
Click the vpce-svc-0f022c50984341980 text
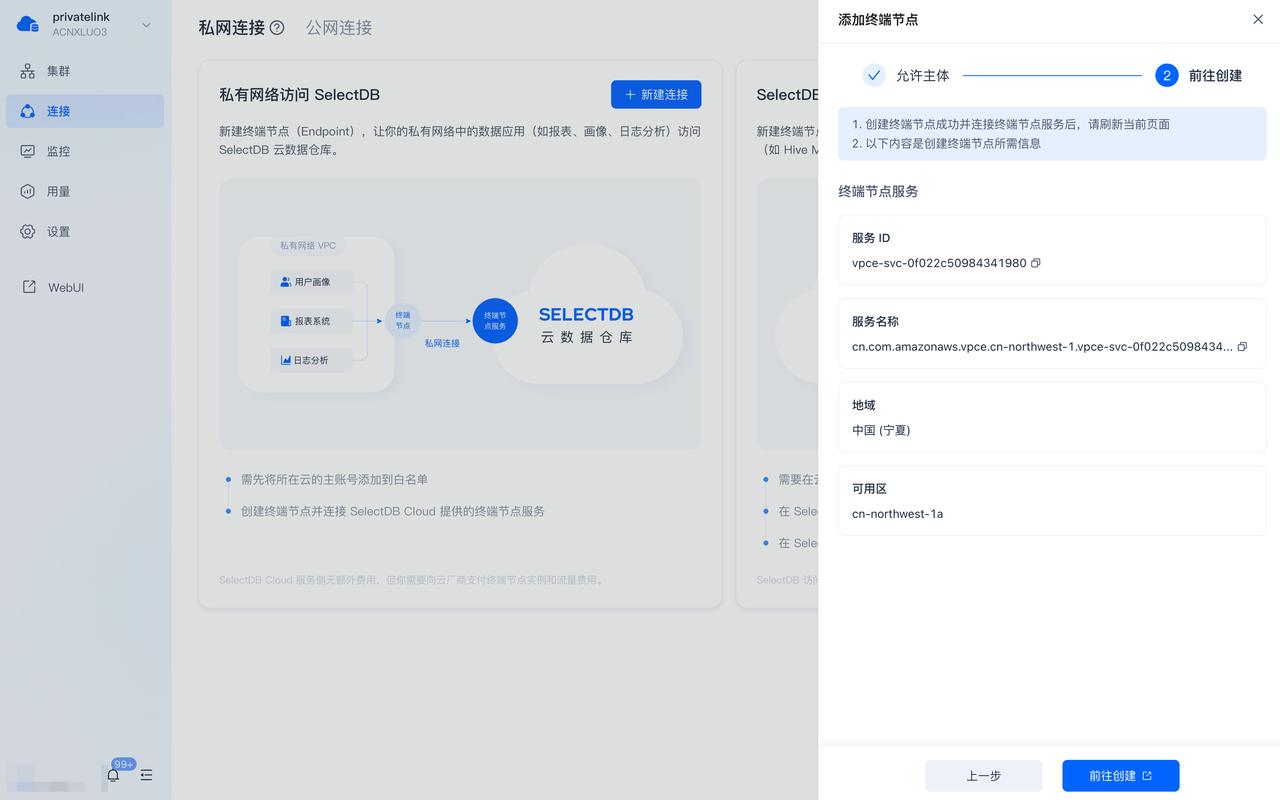click(x=939, y=263)
